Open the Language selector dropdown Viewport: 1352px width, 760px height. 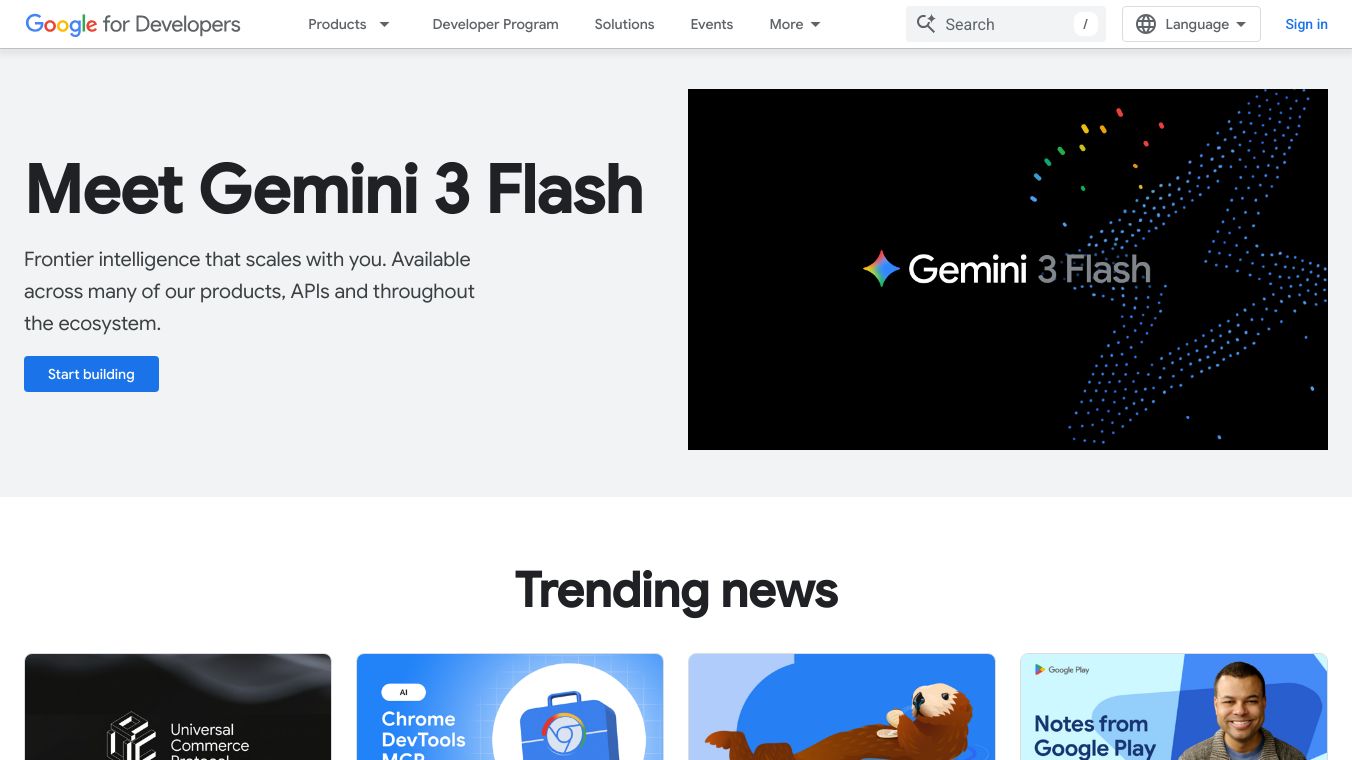pos(1191,24)
